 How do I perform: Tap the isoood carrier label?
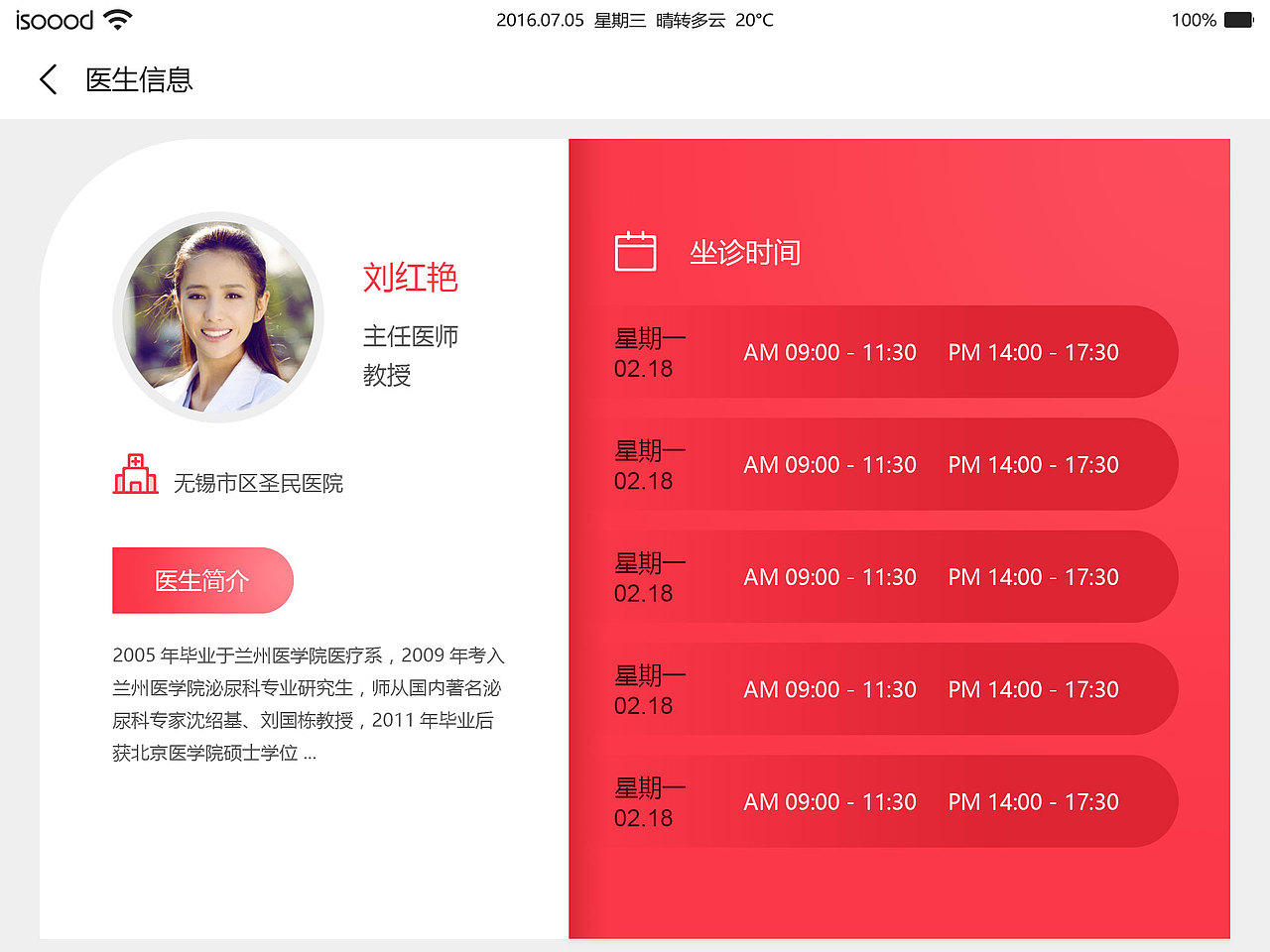(55, 20)
